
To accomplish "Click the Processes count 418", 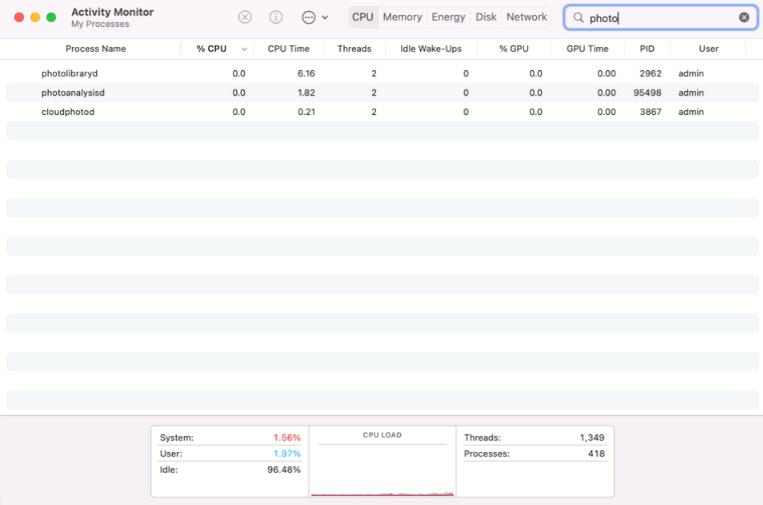I will (596, 453).
